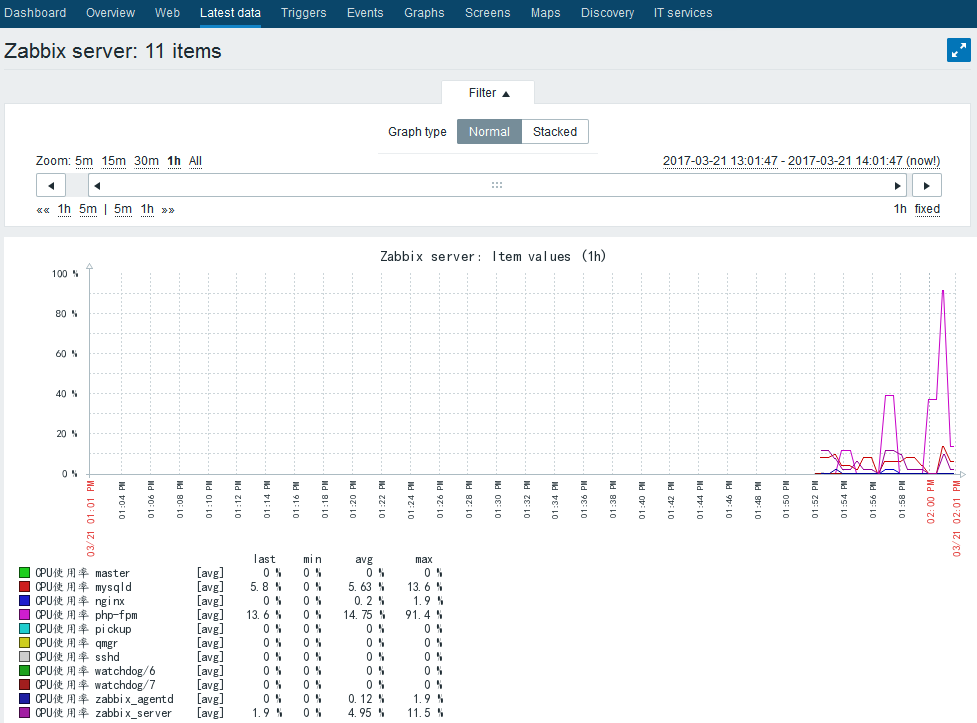Click the php-fpm peak near 91% on graph
Viewport: 977px width, 723px height.
[x=943, y=291]
